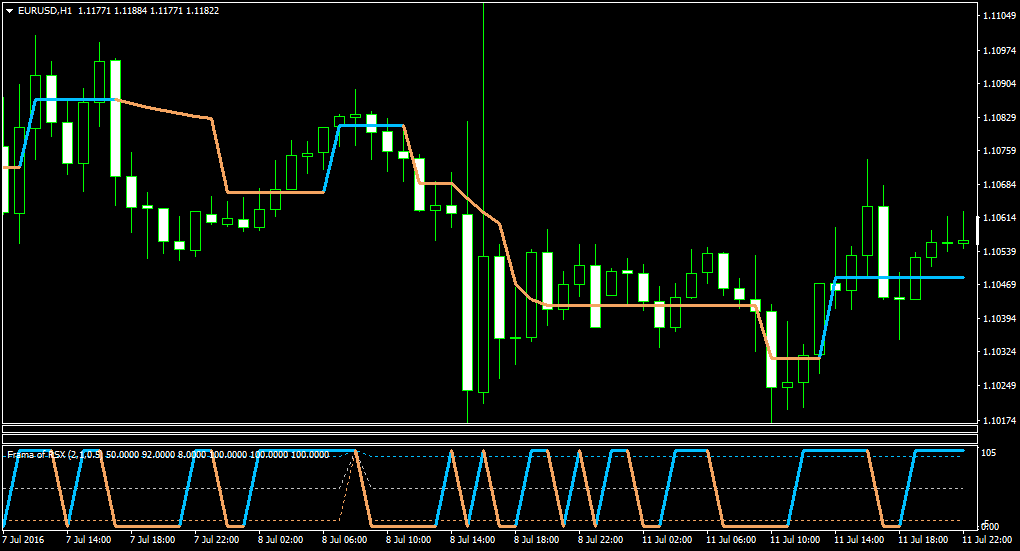Click the 11 Jul 10:00 time label

coord(795,540)
